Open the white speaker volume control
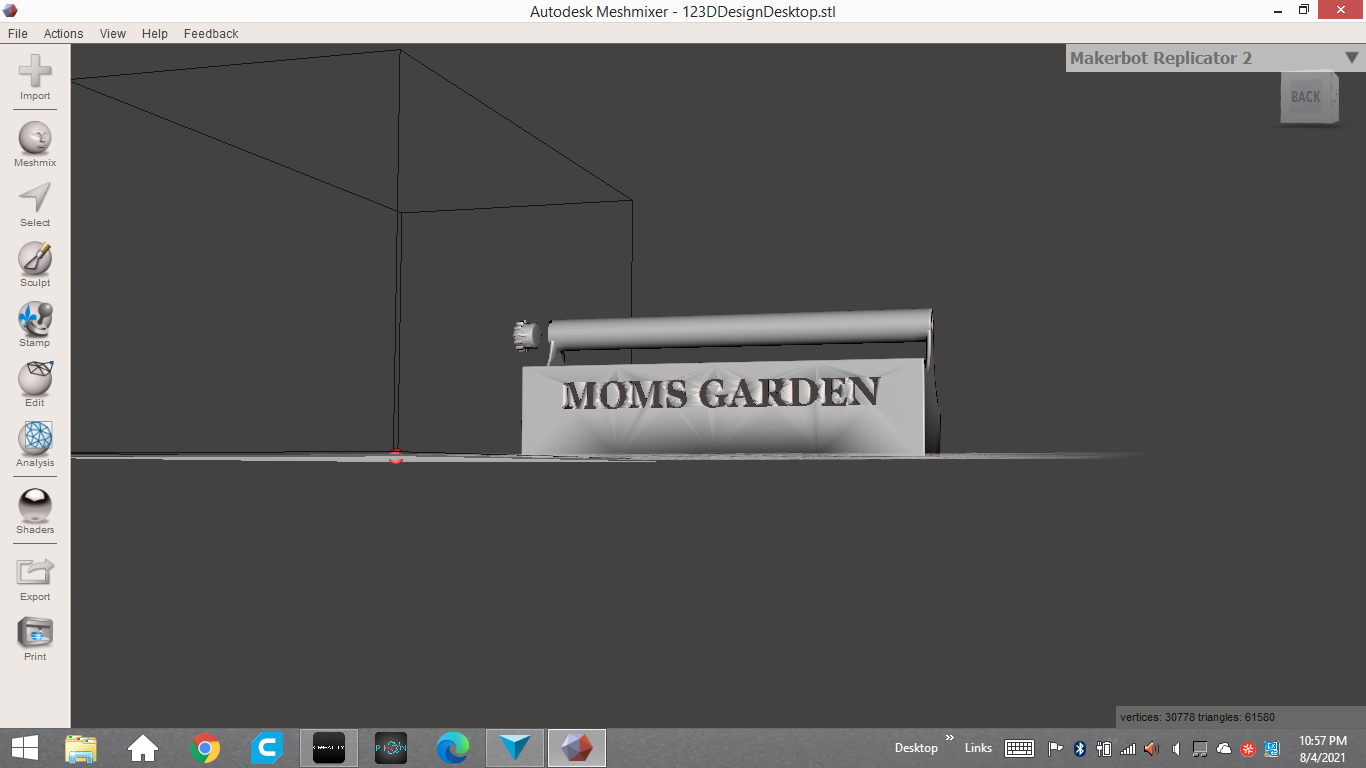 tap(1176, 748)
